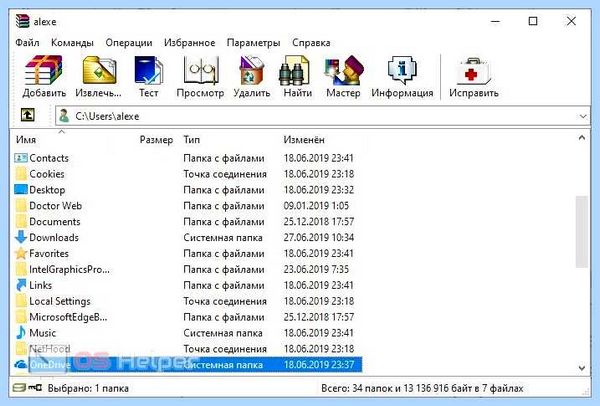
Task: Maximize the alexe WinRAR window
Action: (533, 21)
